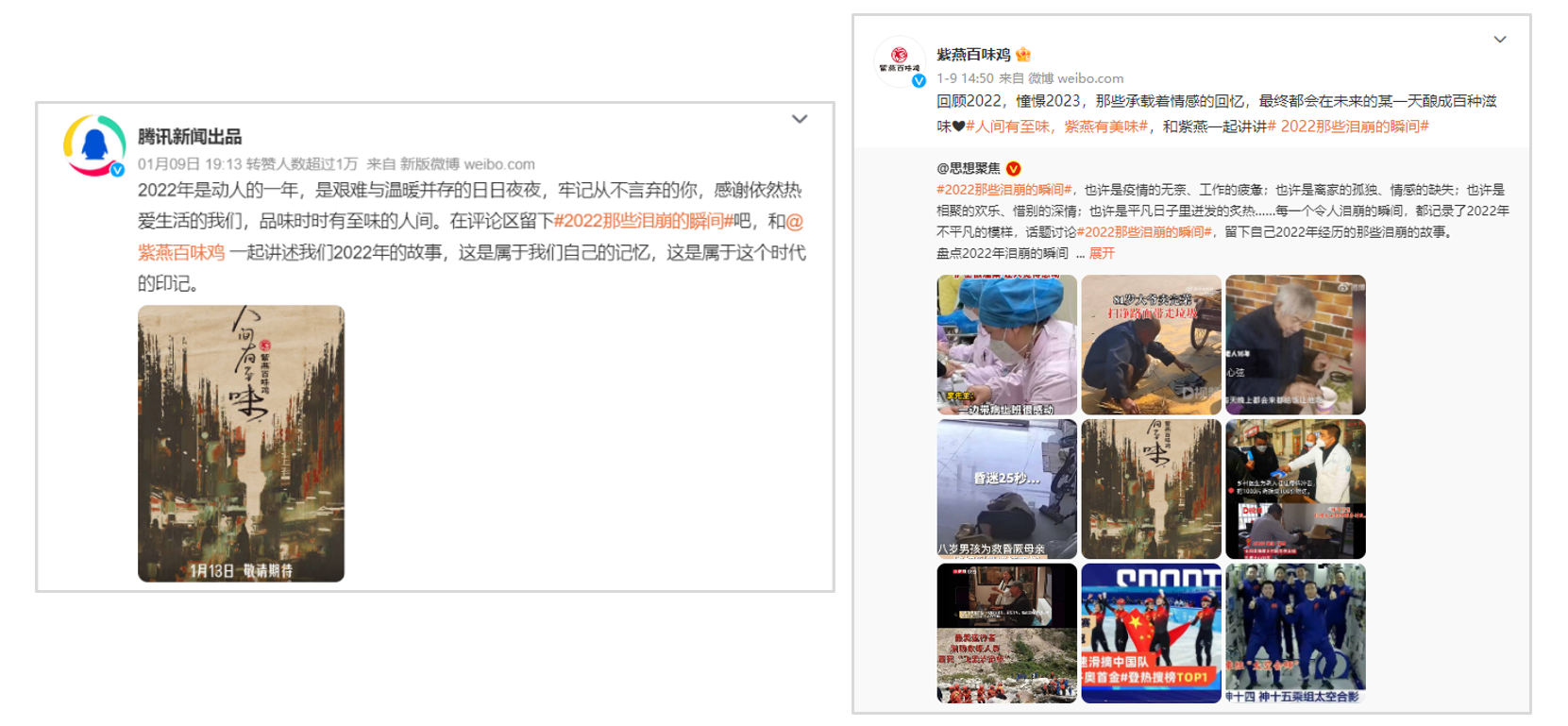This screenshot has height=726, width=1568.
Task: Open the elderly man eating thumbnail
Action: (x=1295, y=345)
